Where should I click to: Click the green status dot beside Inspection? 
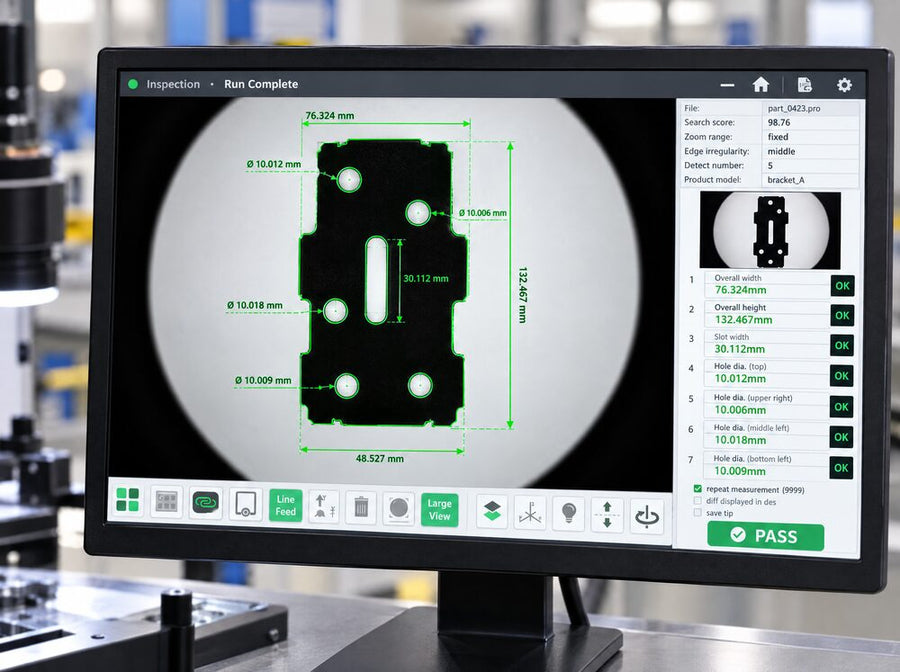(x=133, y=84)
